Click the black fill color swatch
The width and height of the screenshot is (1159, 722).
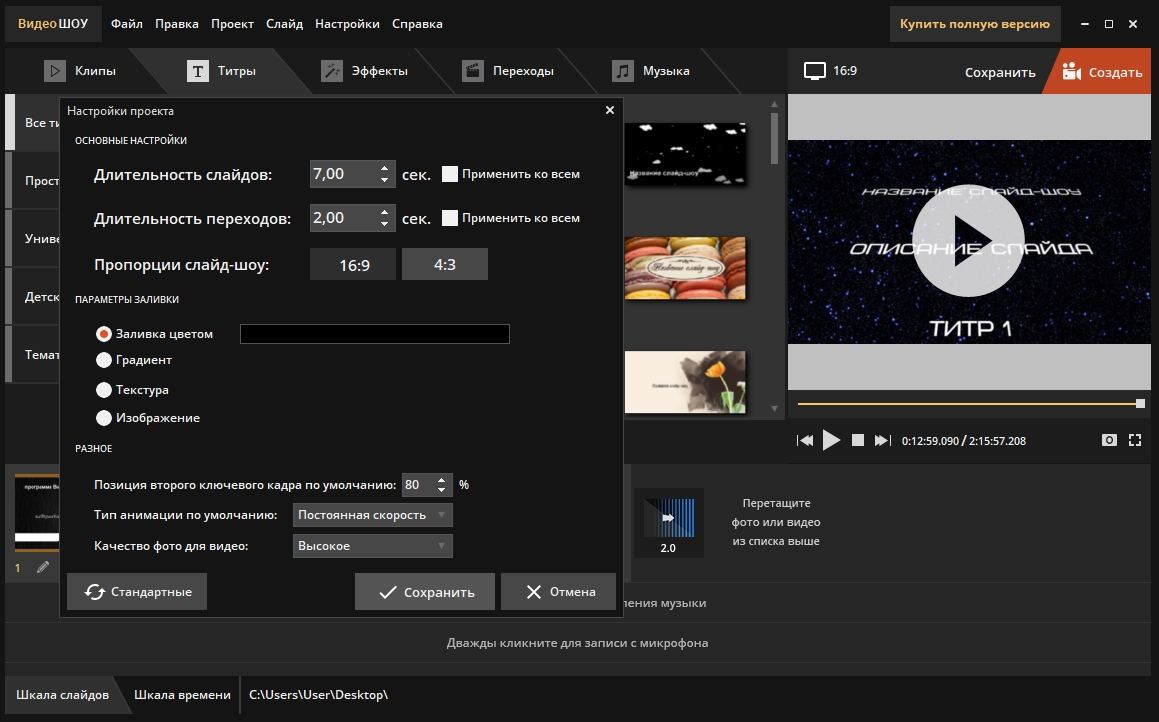pos(375,334)
